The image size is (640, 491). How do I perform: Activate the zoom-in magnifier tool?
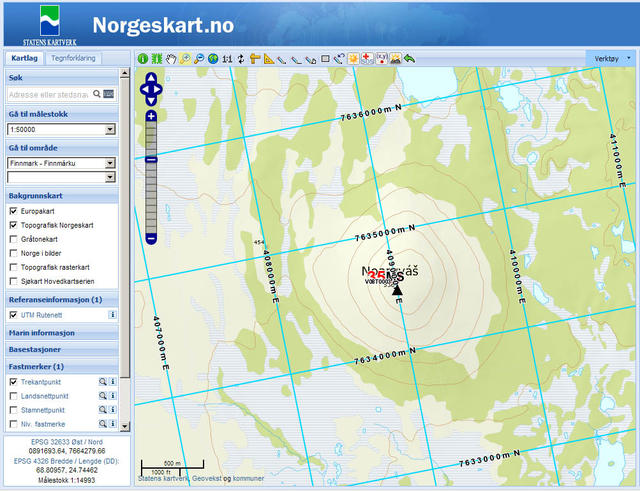(186, 59)
